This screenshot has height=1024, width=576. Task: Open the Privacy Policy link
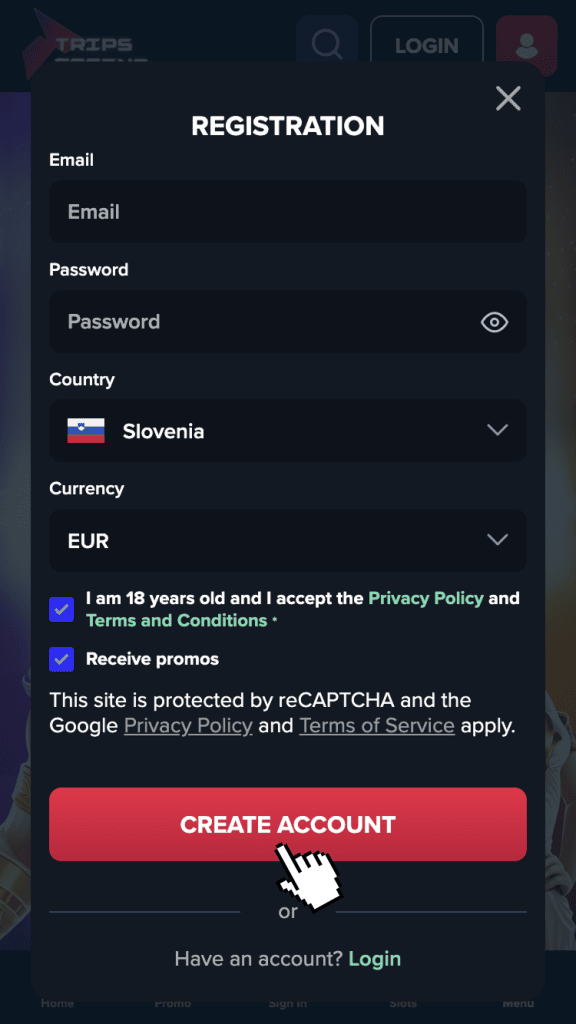[x=426, y=598]
